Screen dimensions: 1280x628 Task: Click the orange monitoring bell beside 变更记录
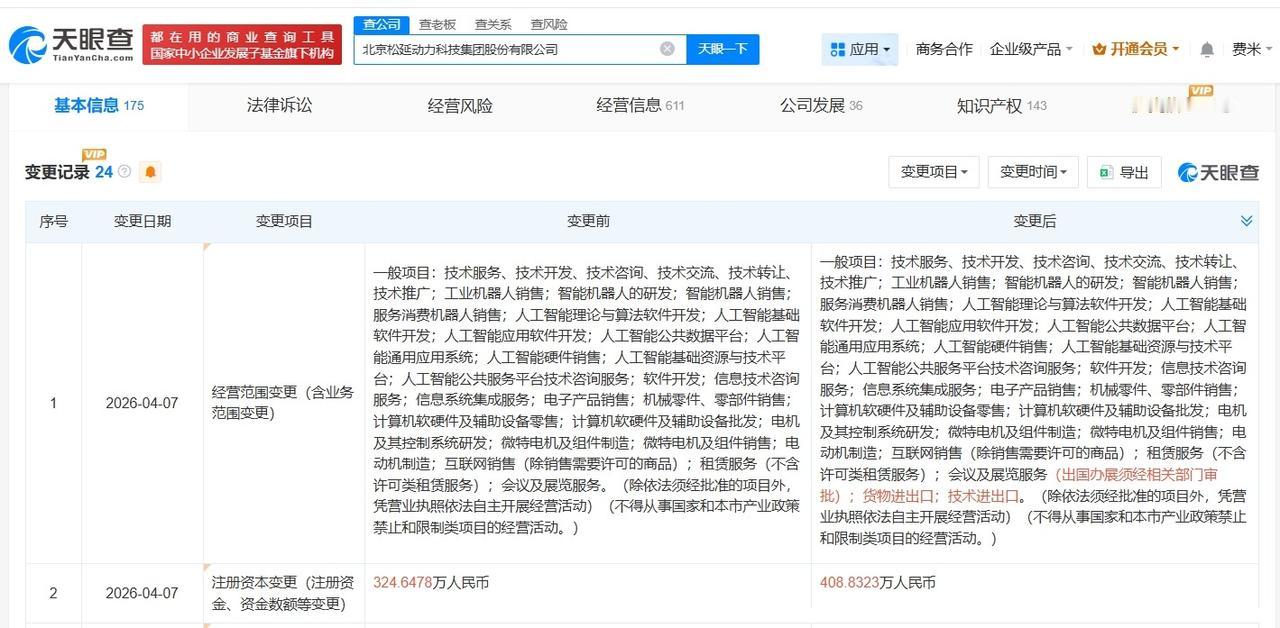150,172
